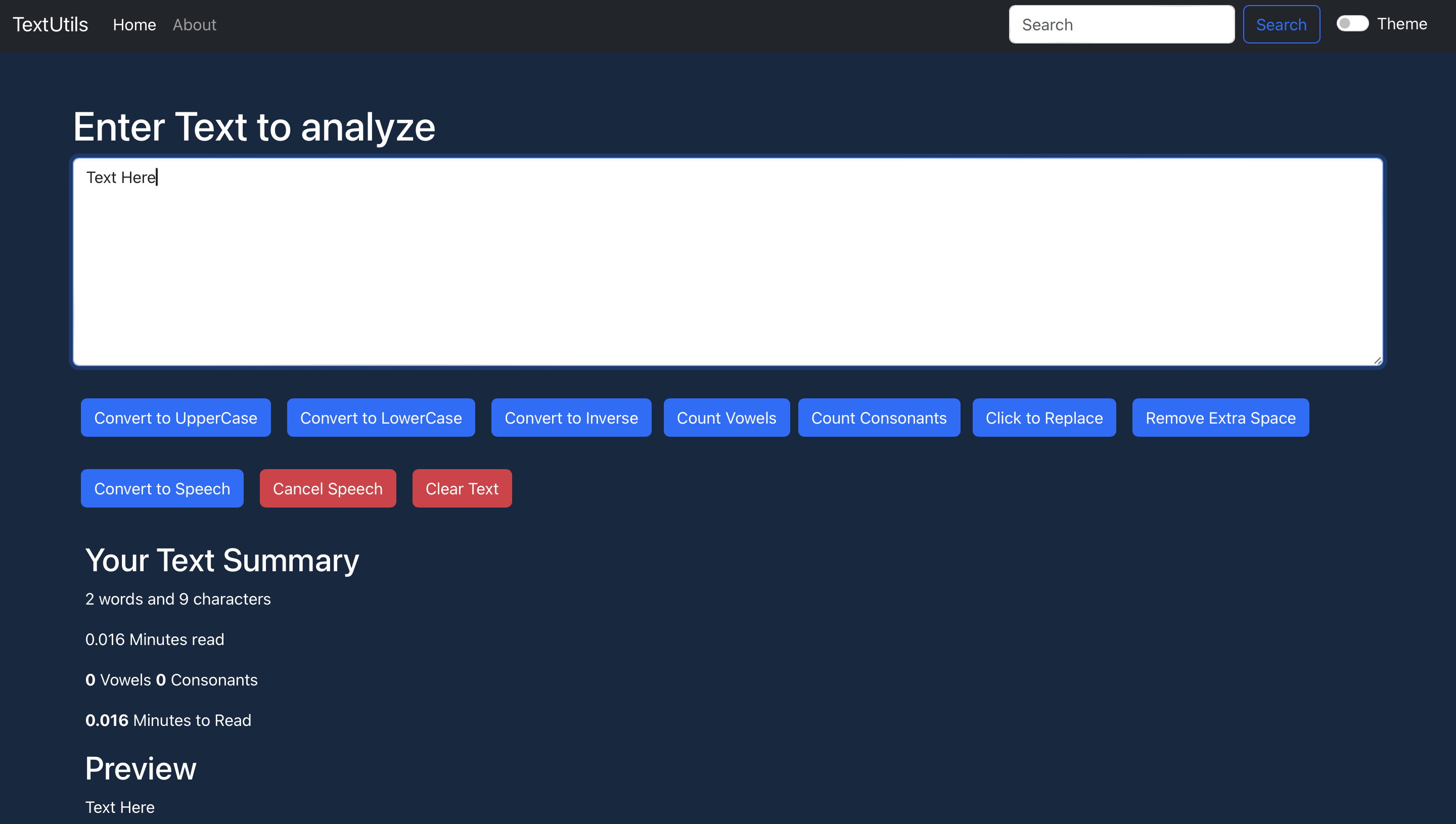The image size is (1456, 824).
Task: Click the Count Consonants button
Action: click(x=879, y=417)
